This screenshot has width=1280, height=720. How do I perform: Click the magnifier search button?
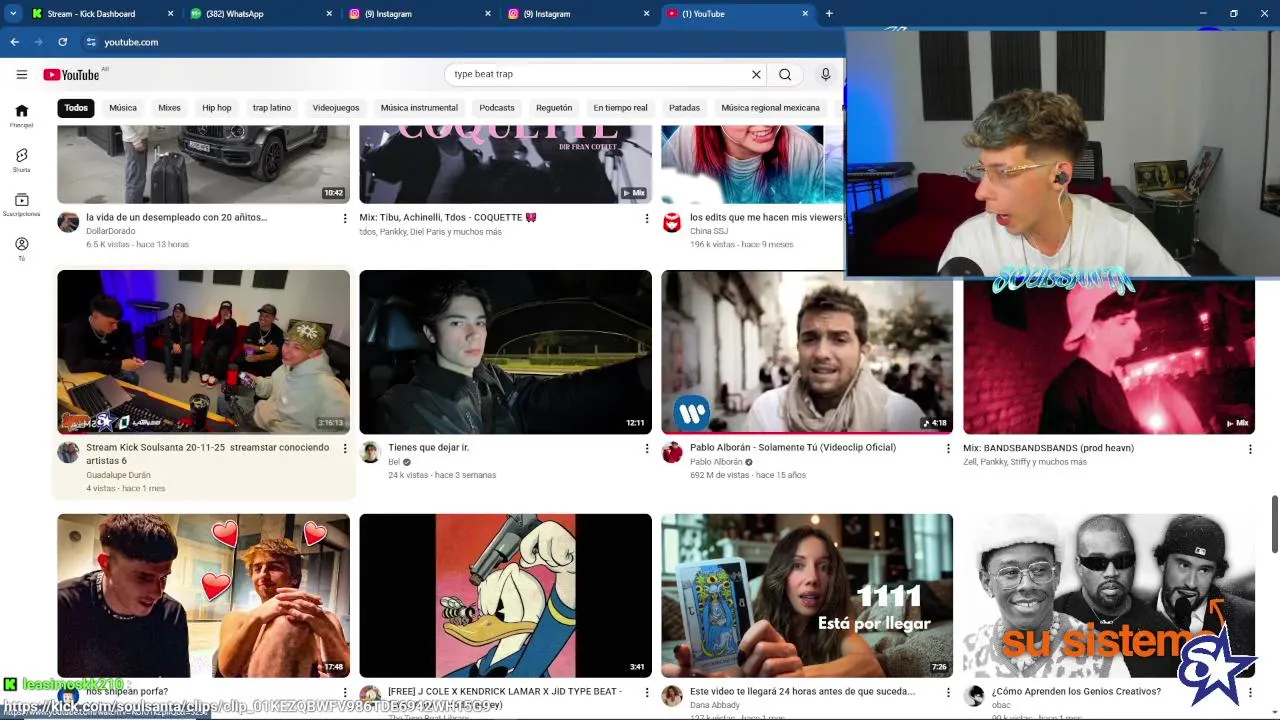[x=785, y=74]
